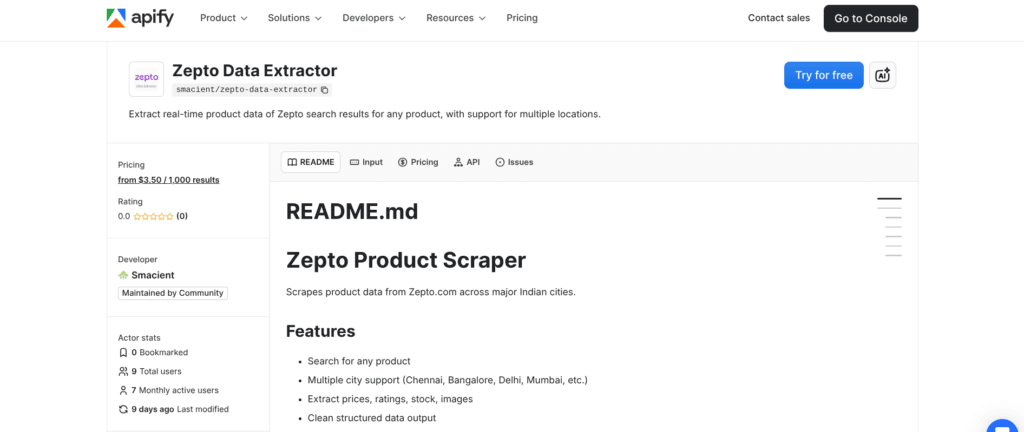
Task: Expand the Product dropdown menu
Action: [x=224, y=18]
